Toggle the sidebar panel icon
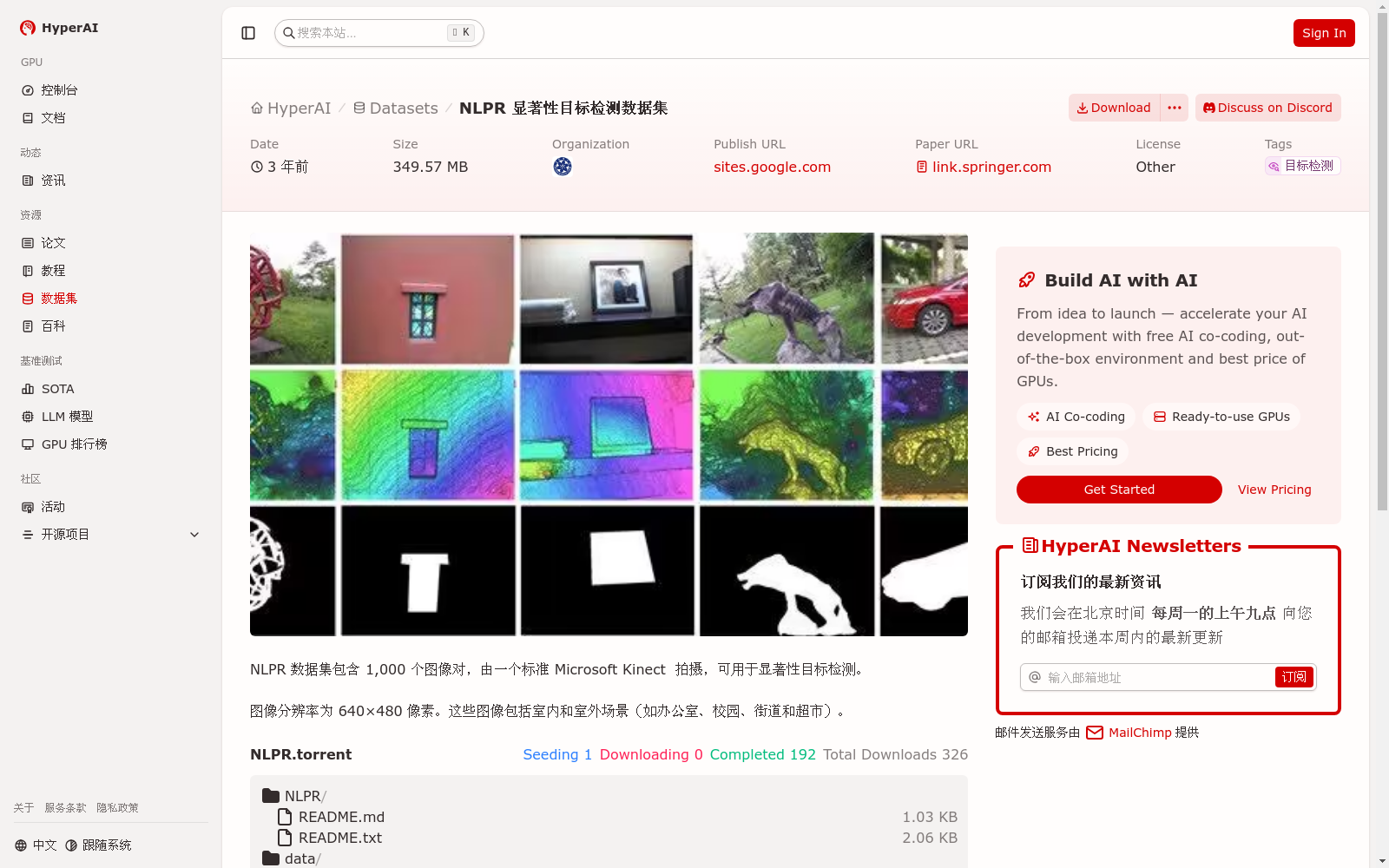 tap(248, 33)
